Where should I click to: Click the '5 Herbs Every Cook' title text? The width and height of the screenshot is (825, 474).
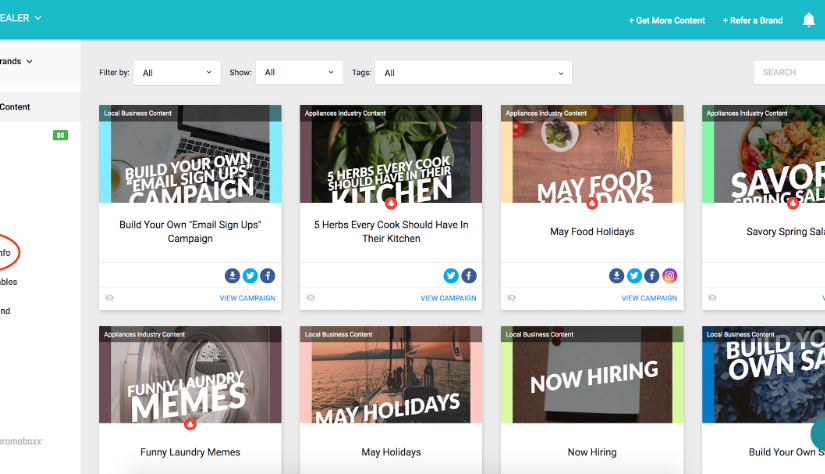(391, 231)
